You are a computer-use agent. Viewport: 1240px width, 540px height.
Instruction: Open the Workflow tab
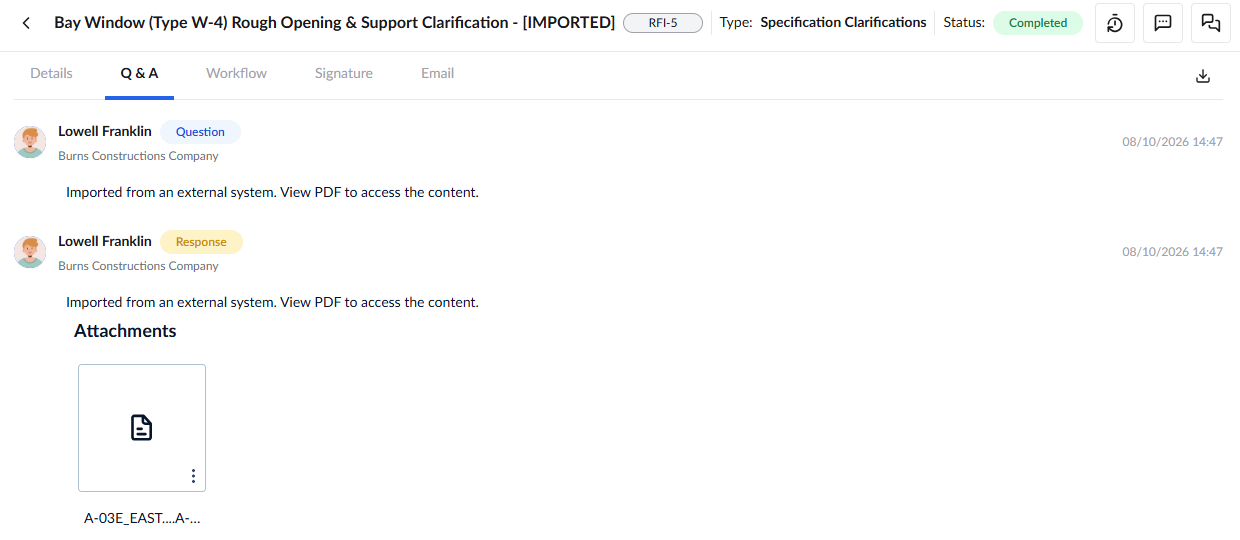[x=236, y=73]
